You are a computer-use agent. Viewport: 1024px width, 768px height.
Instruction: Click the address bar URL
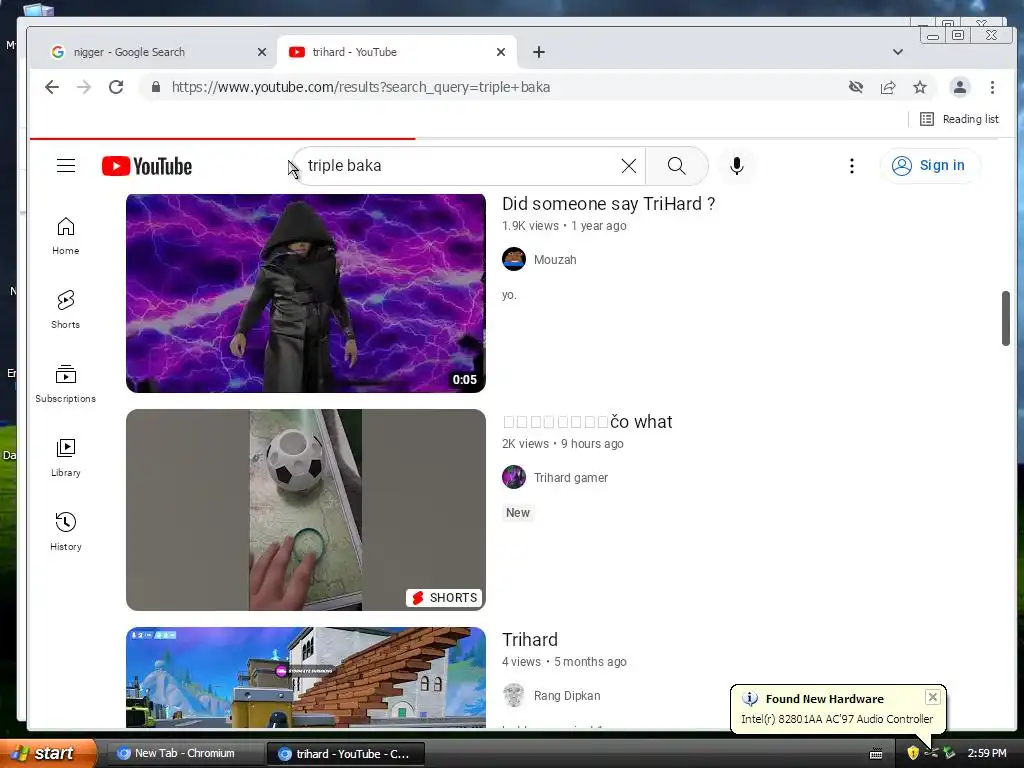[x=360, y=87]
